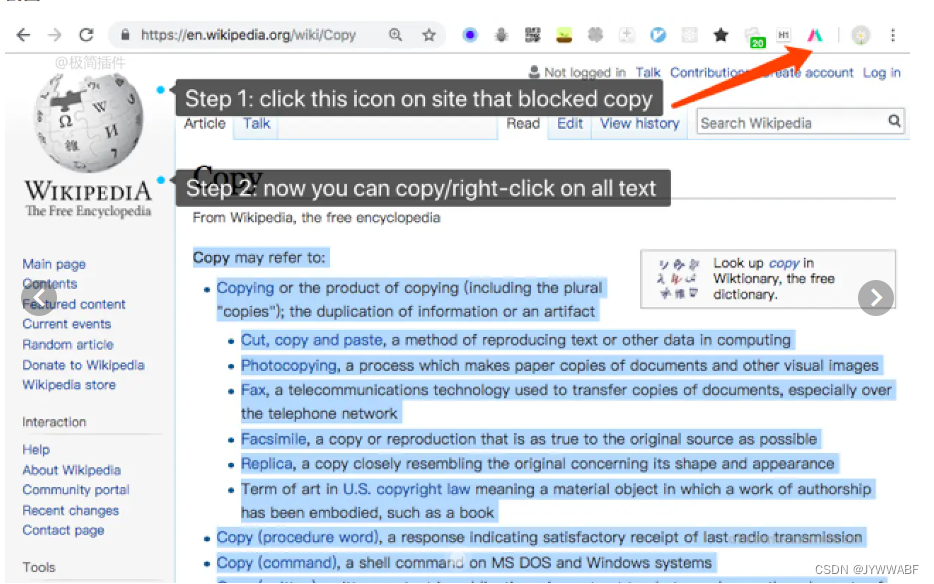Go back using the browser back arrow

pyautogui.click(x=23, y=35)
